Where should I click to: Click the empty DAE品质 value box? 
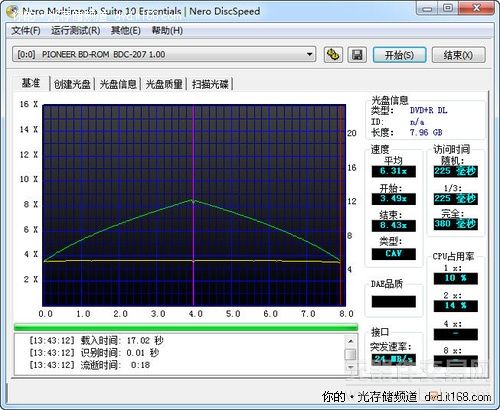click(x=394, y=301)
